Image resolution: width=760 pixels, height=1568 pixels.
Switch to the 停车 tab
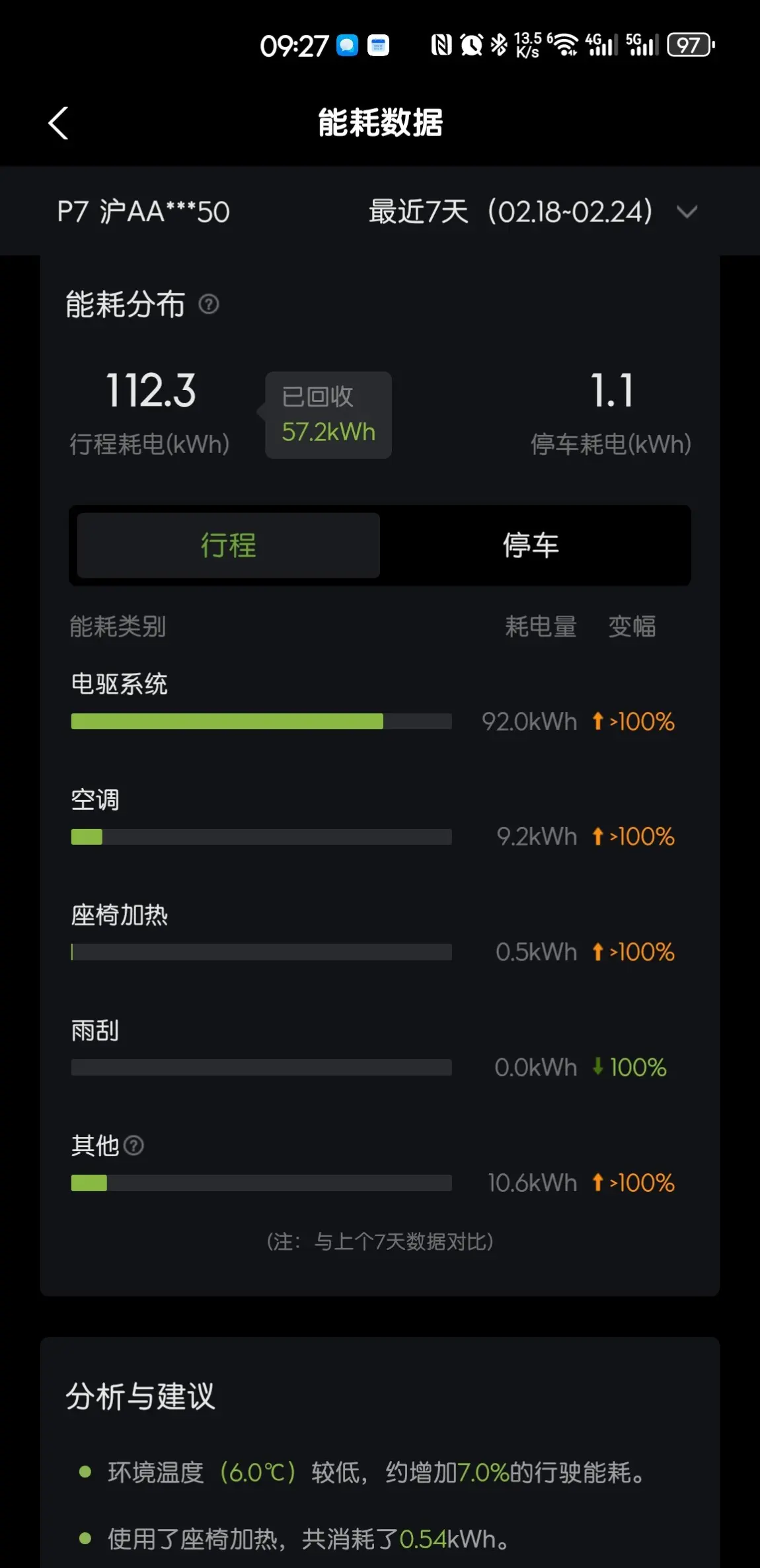point(531,545)
